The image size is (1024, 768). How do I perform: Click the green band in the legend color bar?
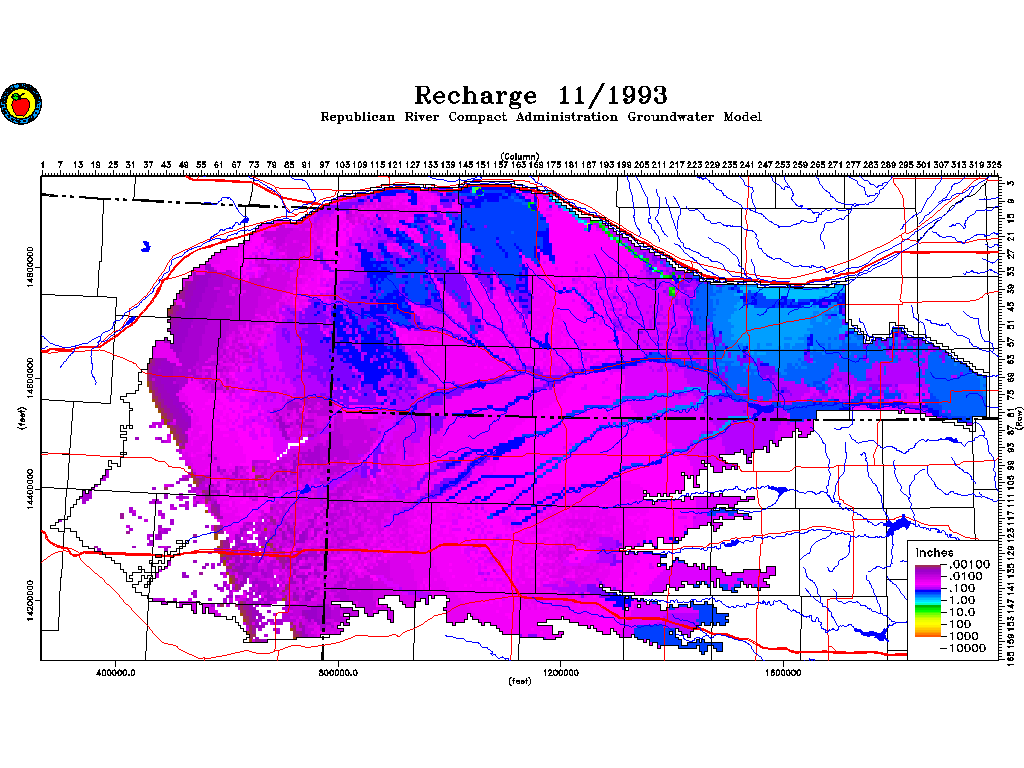pyautogui.click(x=928, y=610)
